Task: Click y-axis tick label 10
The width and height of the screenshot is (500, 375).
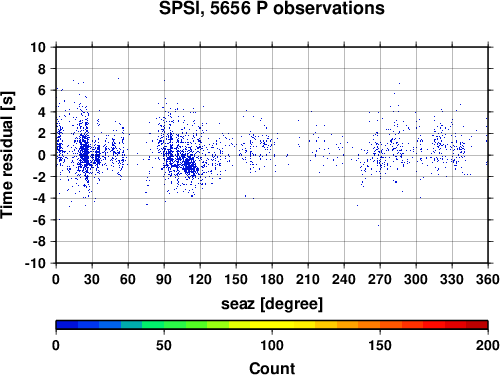Action: (38, 47)
